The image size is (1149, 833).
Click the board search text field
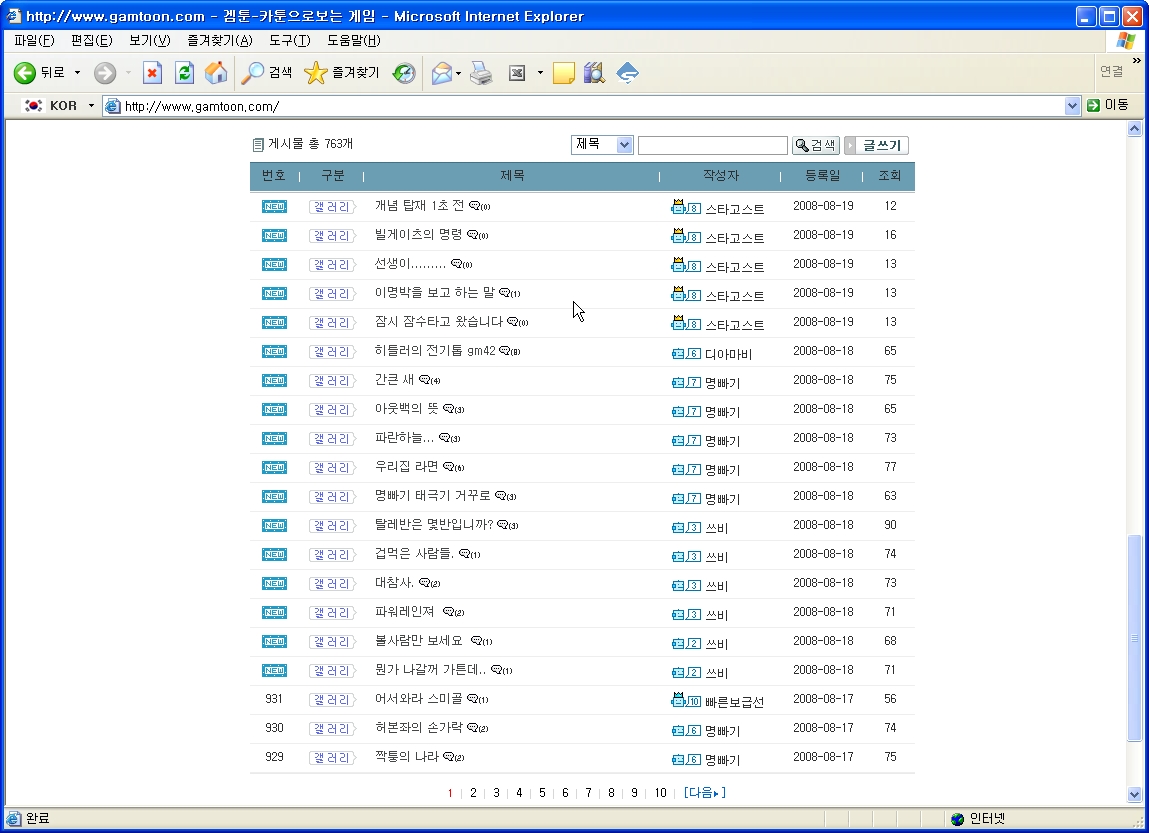click(712, 146)
